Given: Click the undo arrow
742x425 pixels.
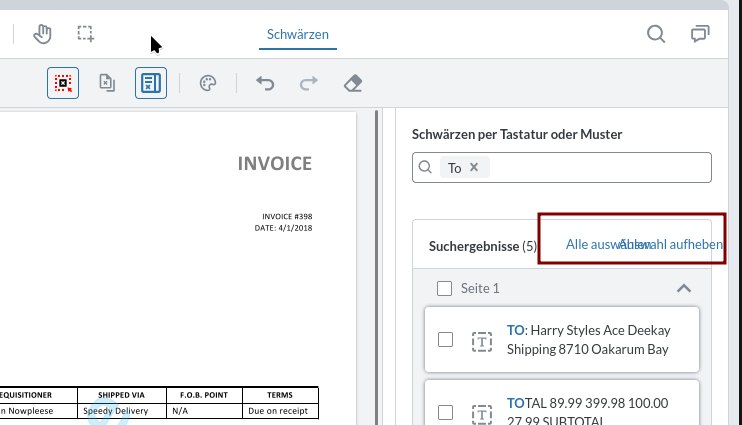Looking at the screenshot, I should (265, 83).
